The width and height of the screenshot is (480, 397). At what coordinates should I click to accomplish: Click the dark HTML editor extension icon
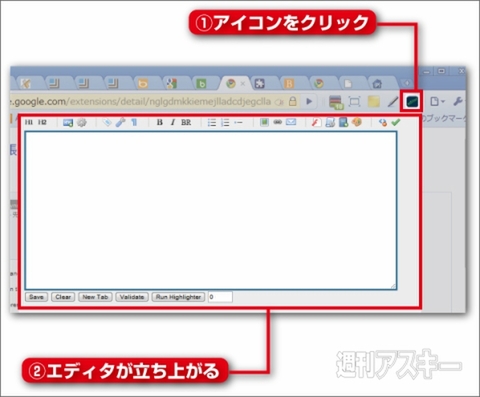[412, 101]
